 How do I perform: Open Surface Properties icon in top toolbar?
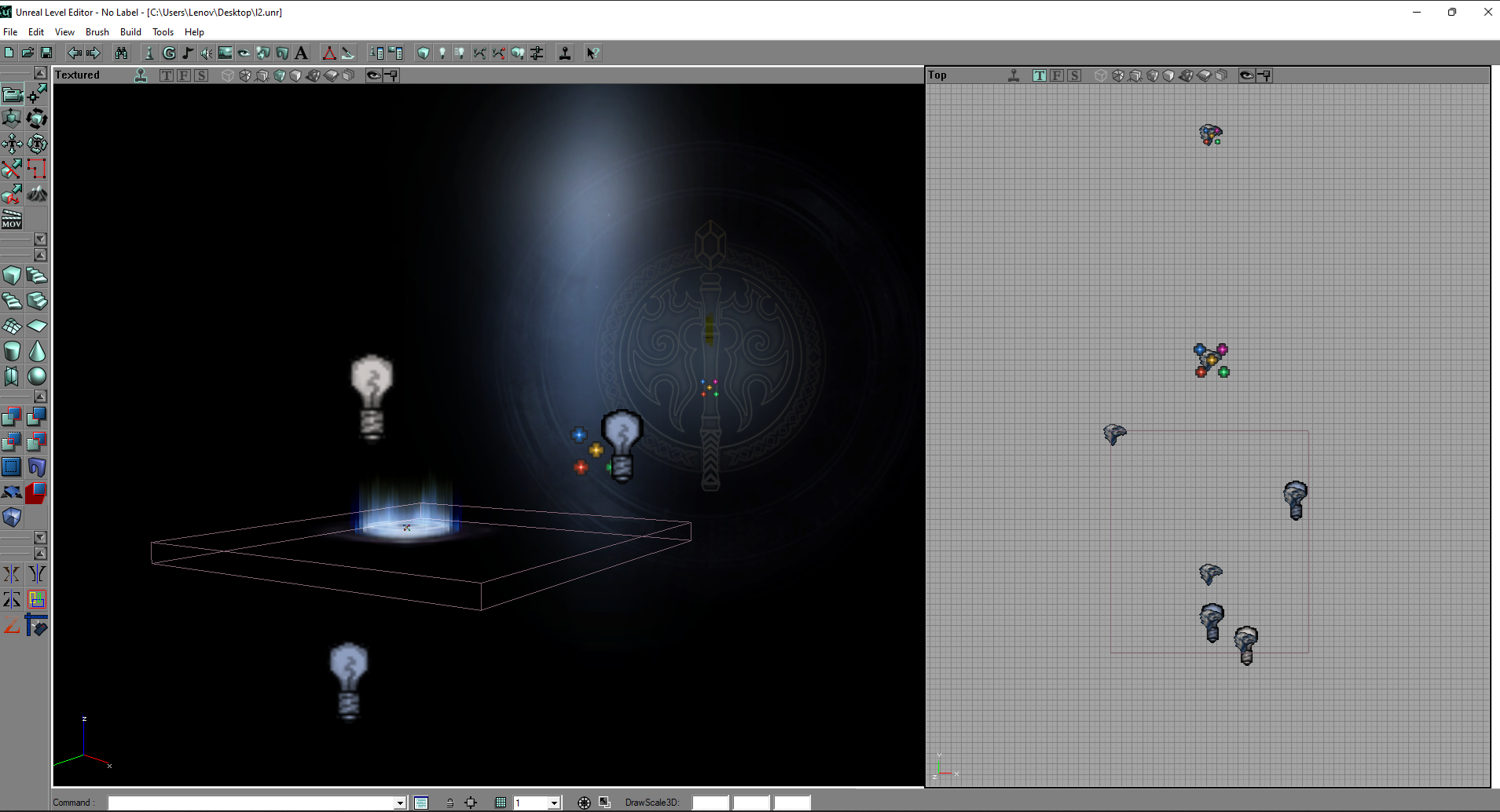[395, 53]
